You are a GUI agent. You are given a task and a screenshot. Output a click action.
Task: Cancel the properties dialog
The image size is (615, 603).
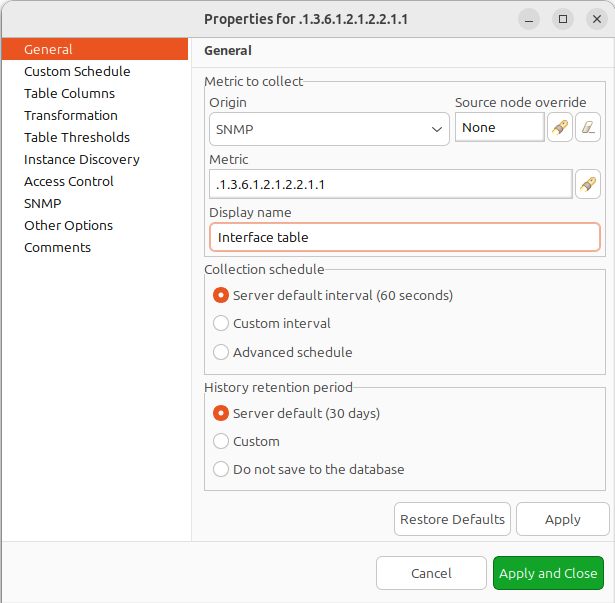[431, 573]
